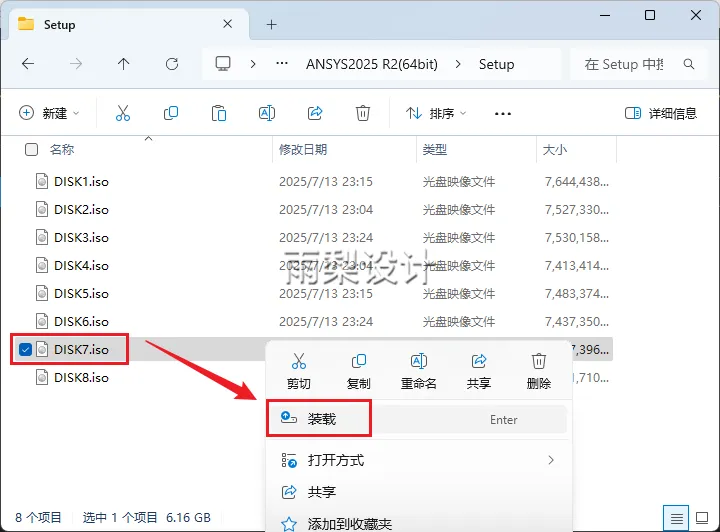Image resolution: width=720 pixels, height=532 pixels.
Task: Open the 新建 dropdown
Action: pos(49,113)
